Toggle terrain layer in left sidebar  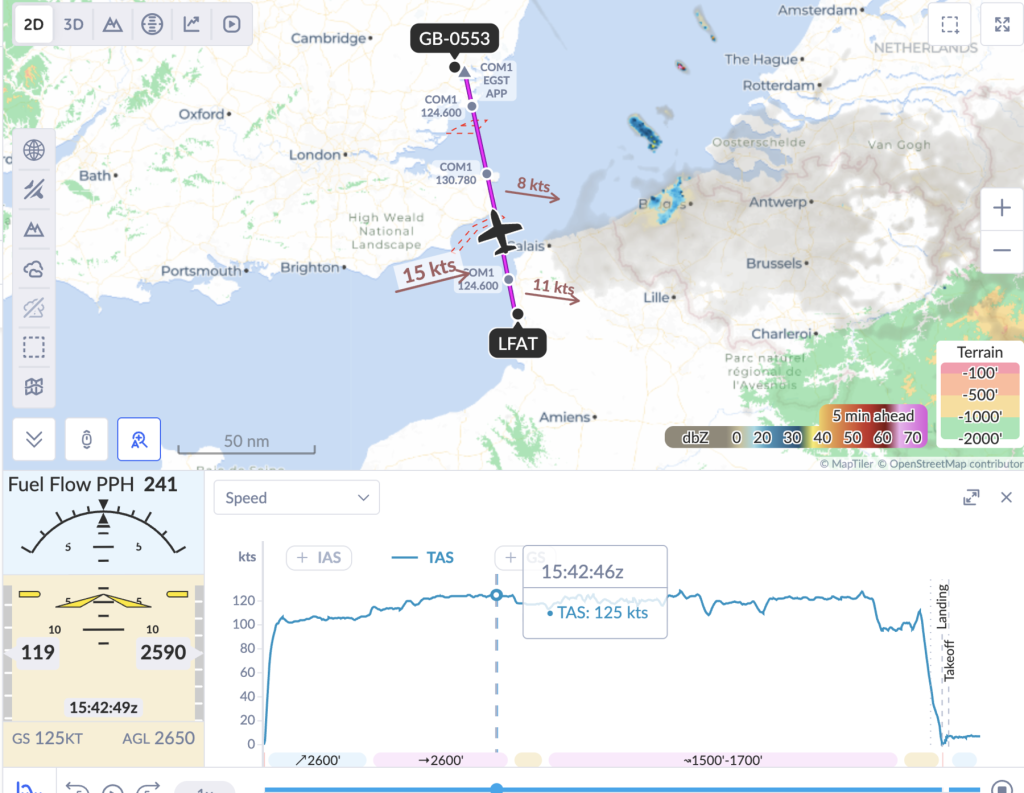pyautogui.click(x=34, y=229)
